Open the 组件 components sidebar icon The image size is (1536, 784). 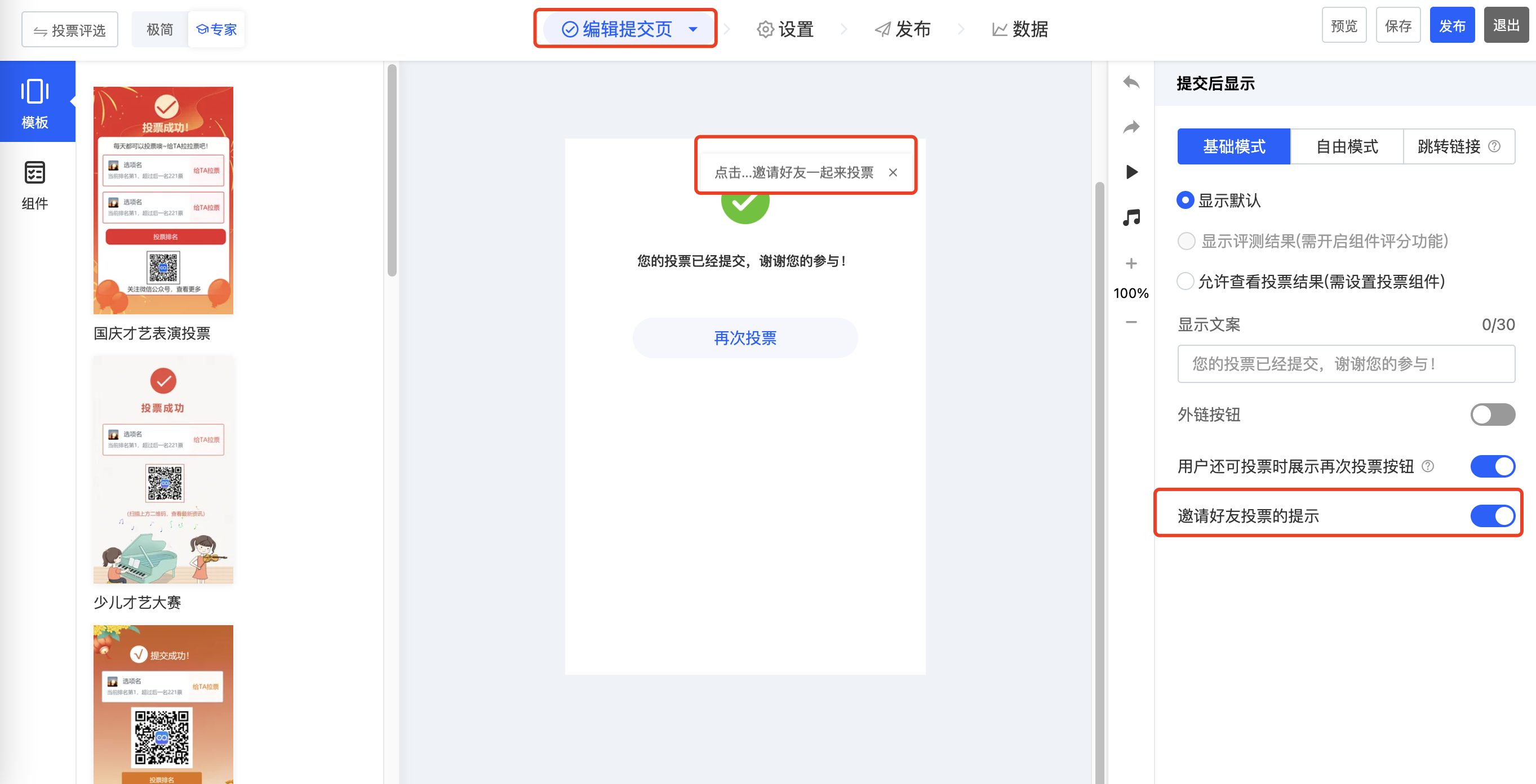click(x=34, y=185)
